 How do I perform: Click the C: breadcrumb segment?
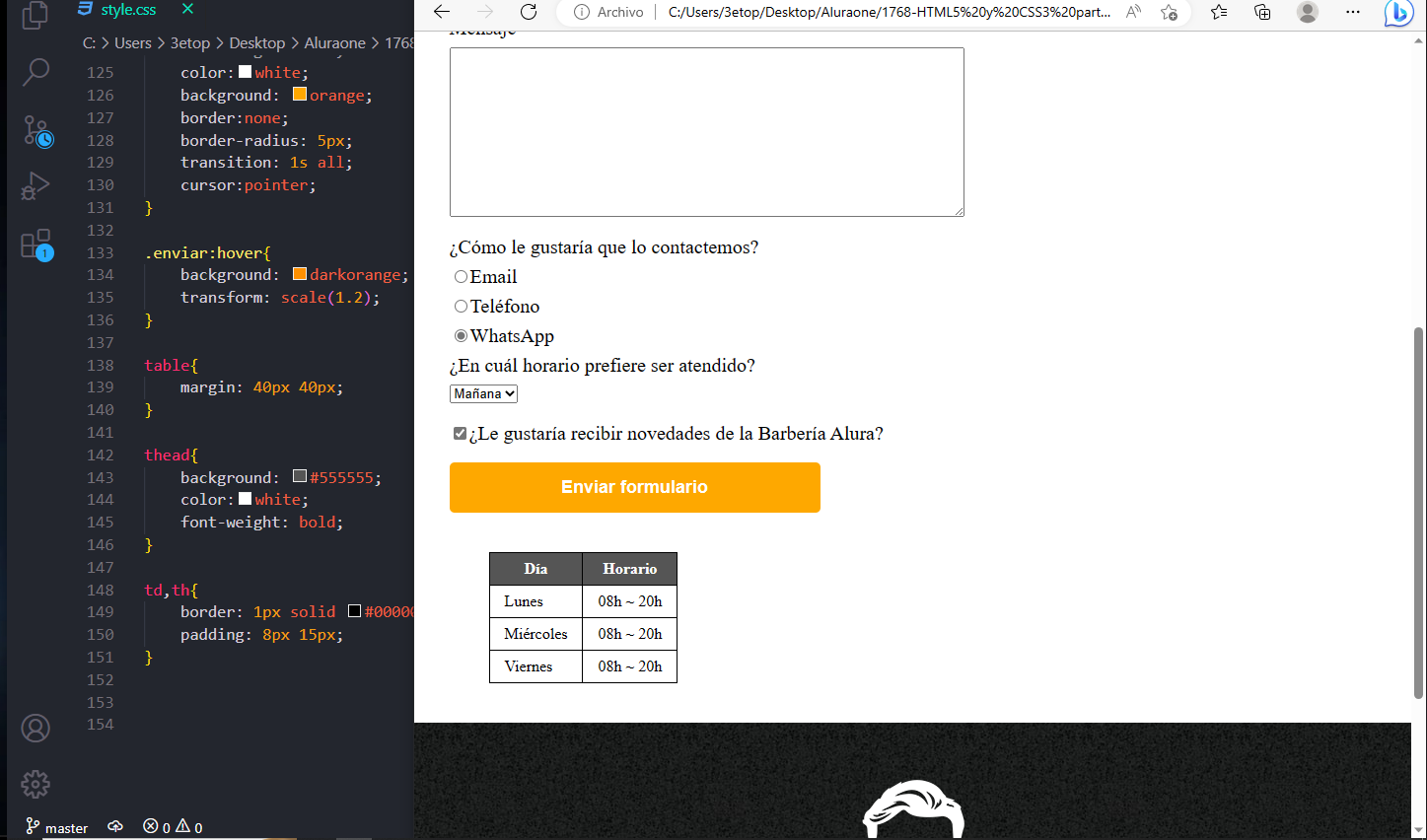(89, 43)
